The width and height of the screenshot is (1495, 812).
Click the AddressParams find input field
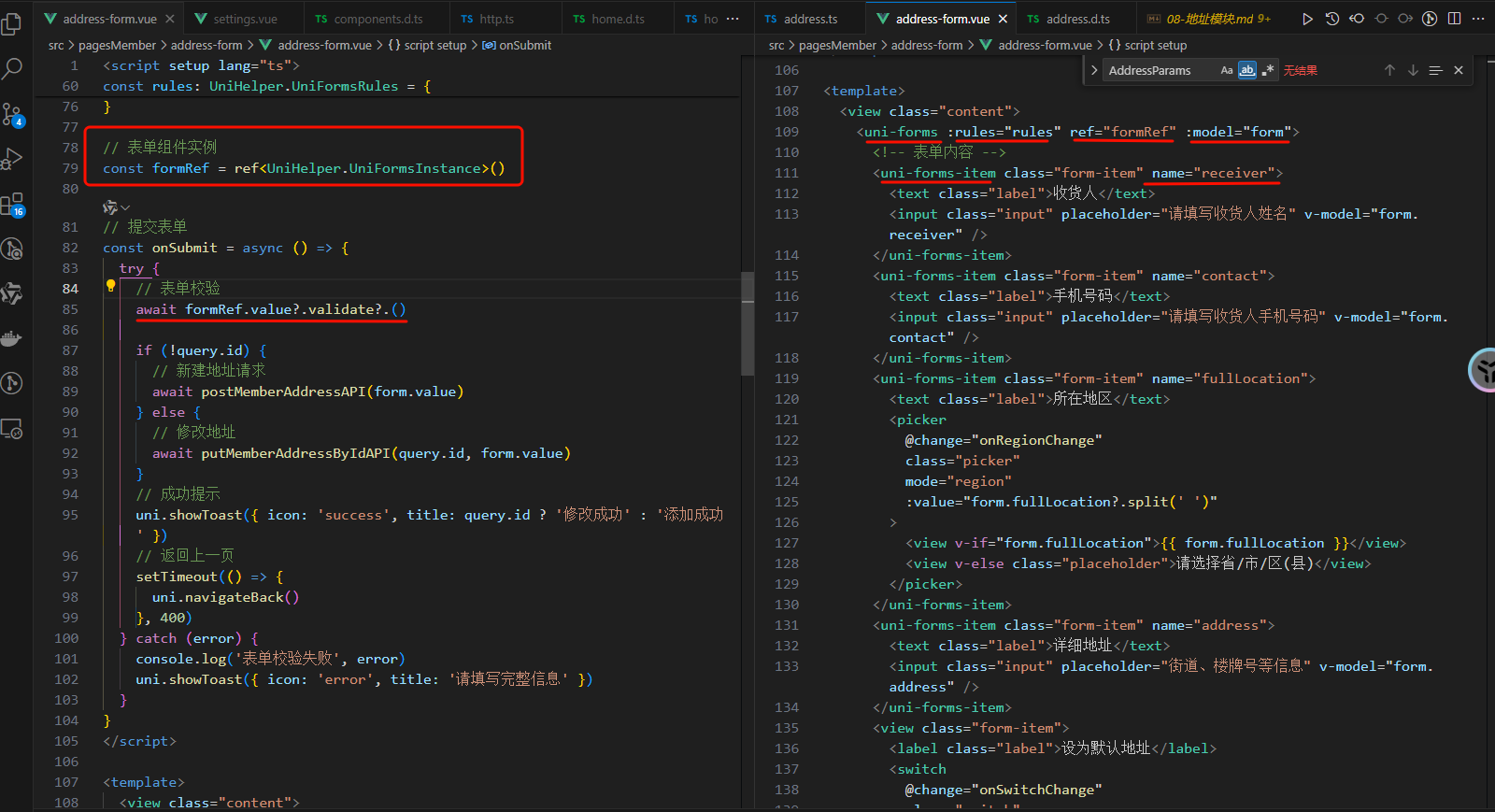tap(1160, 70)
